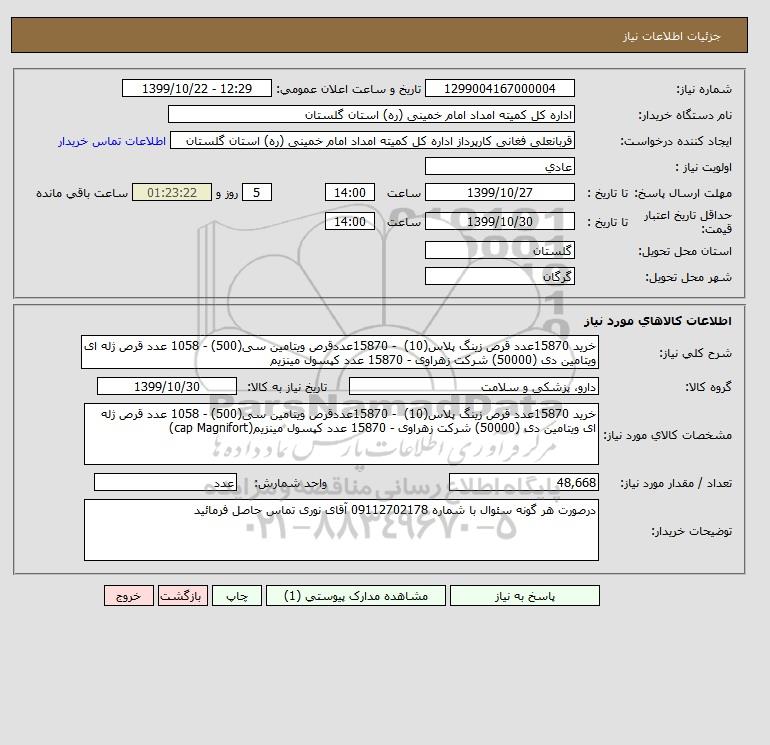Click price validity date 1399/10/30 field

click(499, 221)
